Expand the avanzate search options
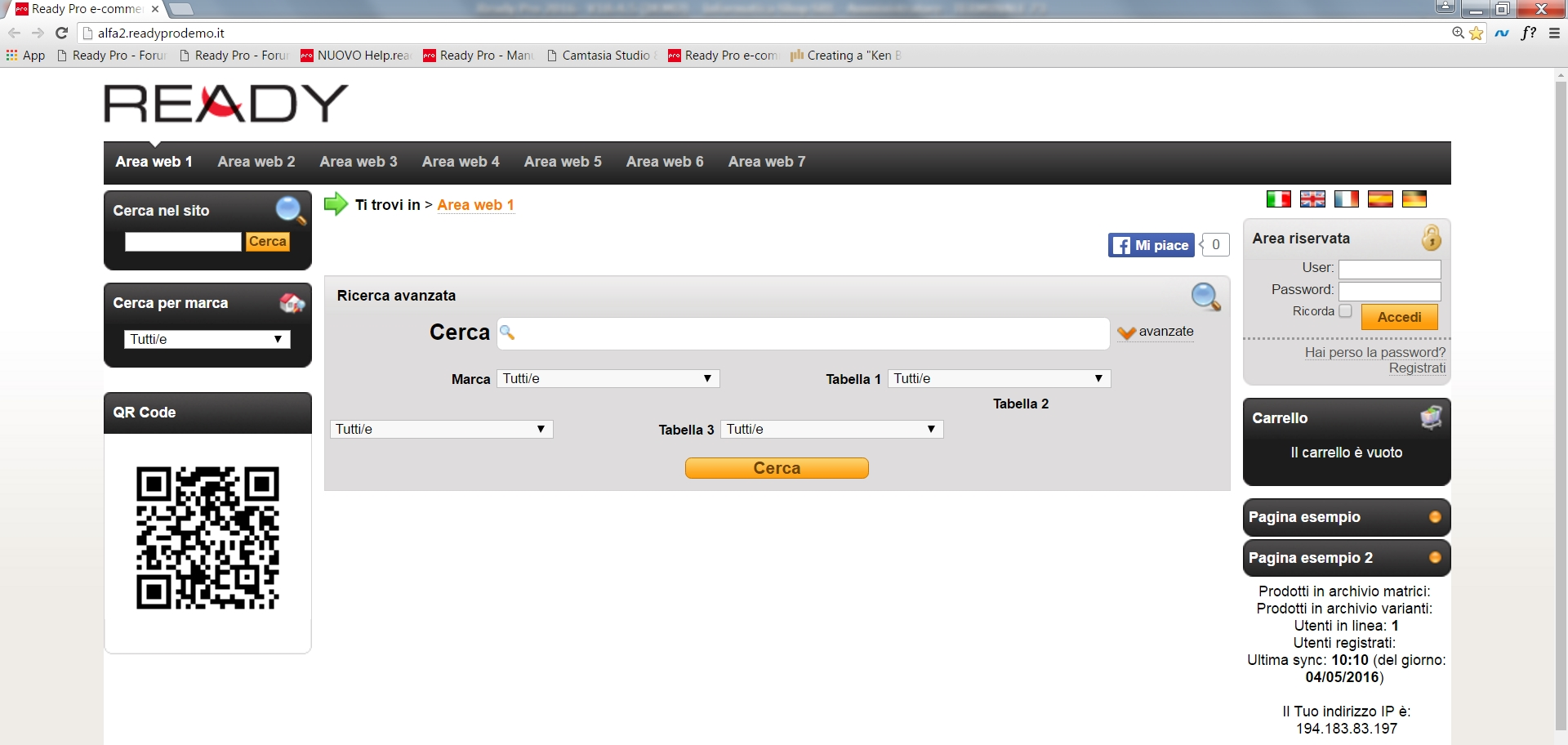1568x745 pixels. pyautogui.click(x=1156, y=332)
